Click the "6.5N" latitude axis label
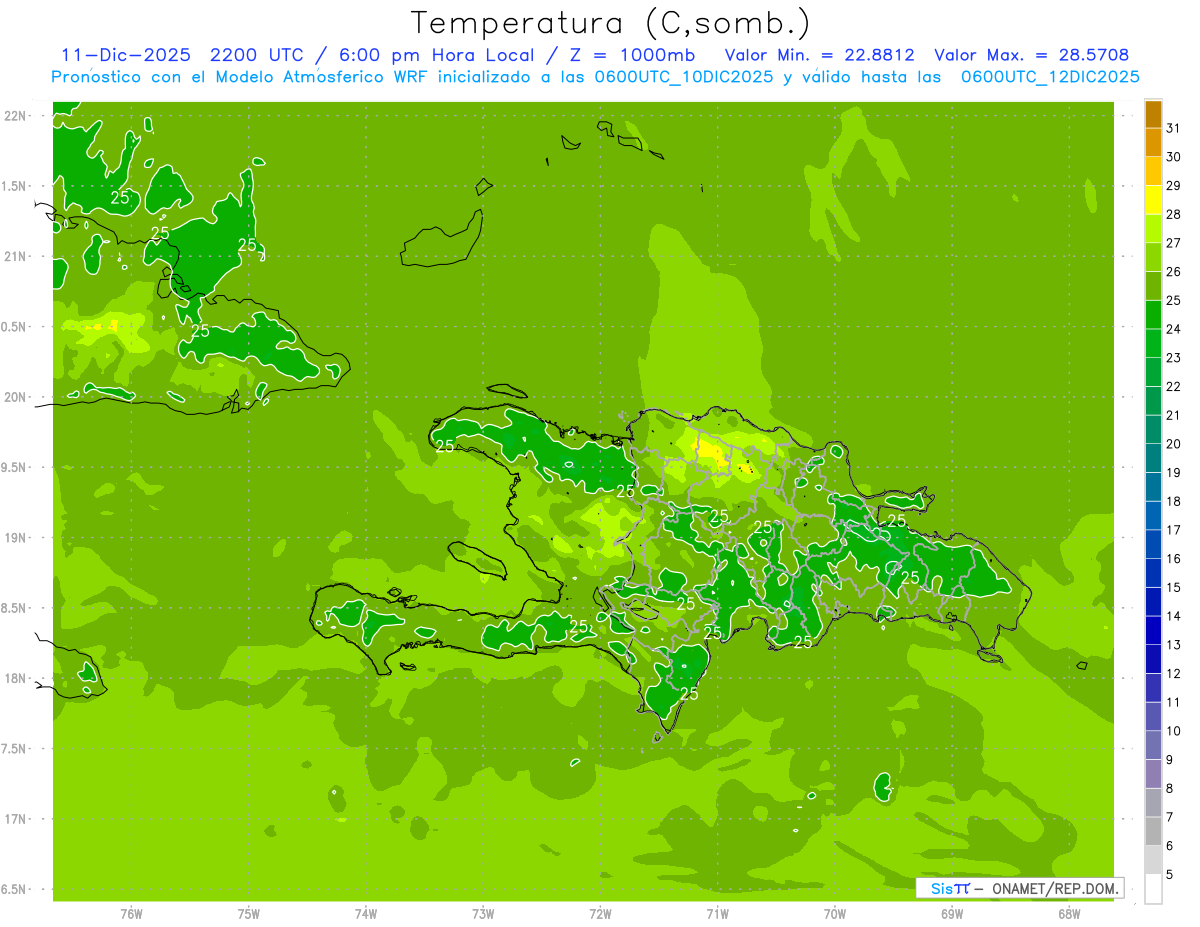This screenshot has width=1200, height=927. [x=14, y=889]
